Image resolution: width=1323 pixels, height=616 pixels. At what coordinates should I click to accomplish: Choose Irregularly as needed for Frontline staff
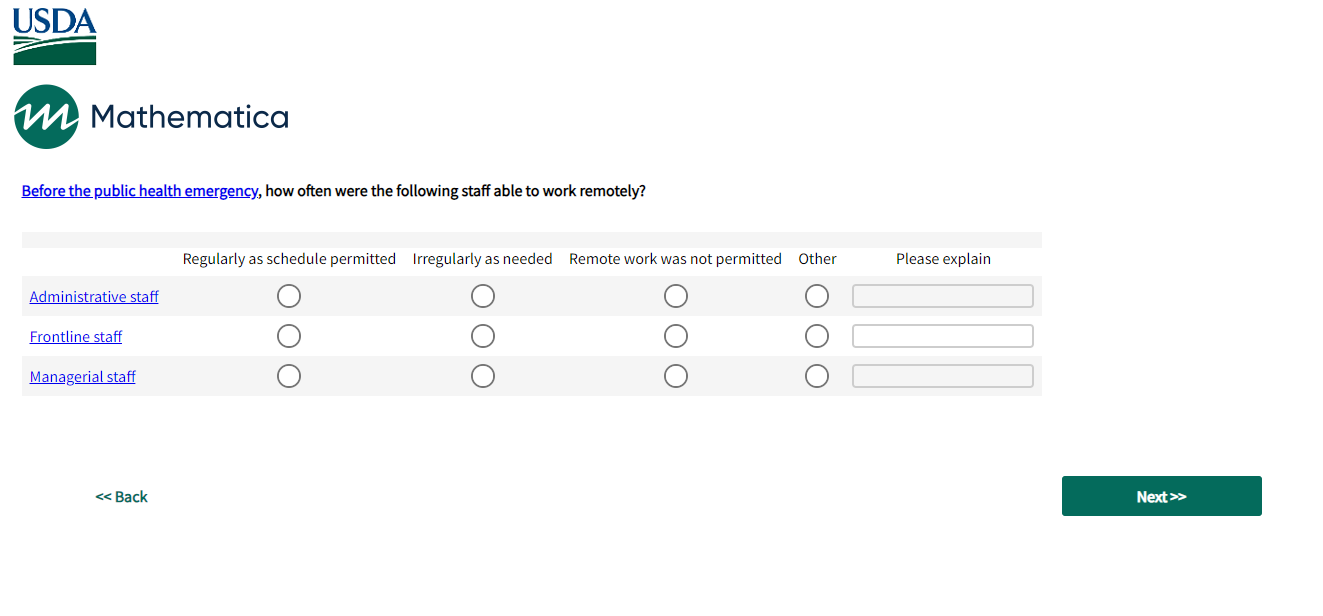click(x=483, y=336)
